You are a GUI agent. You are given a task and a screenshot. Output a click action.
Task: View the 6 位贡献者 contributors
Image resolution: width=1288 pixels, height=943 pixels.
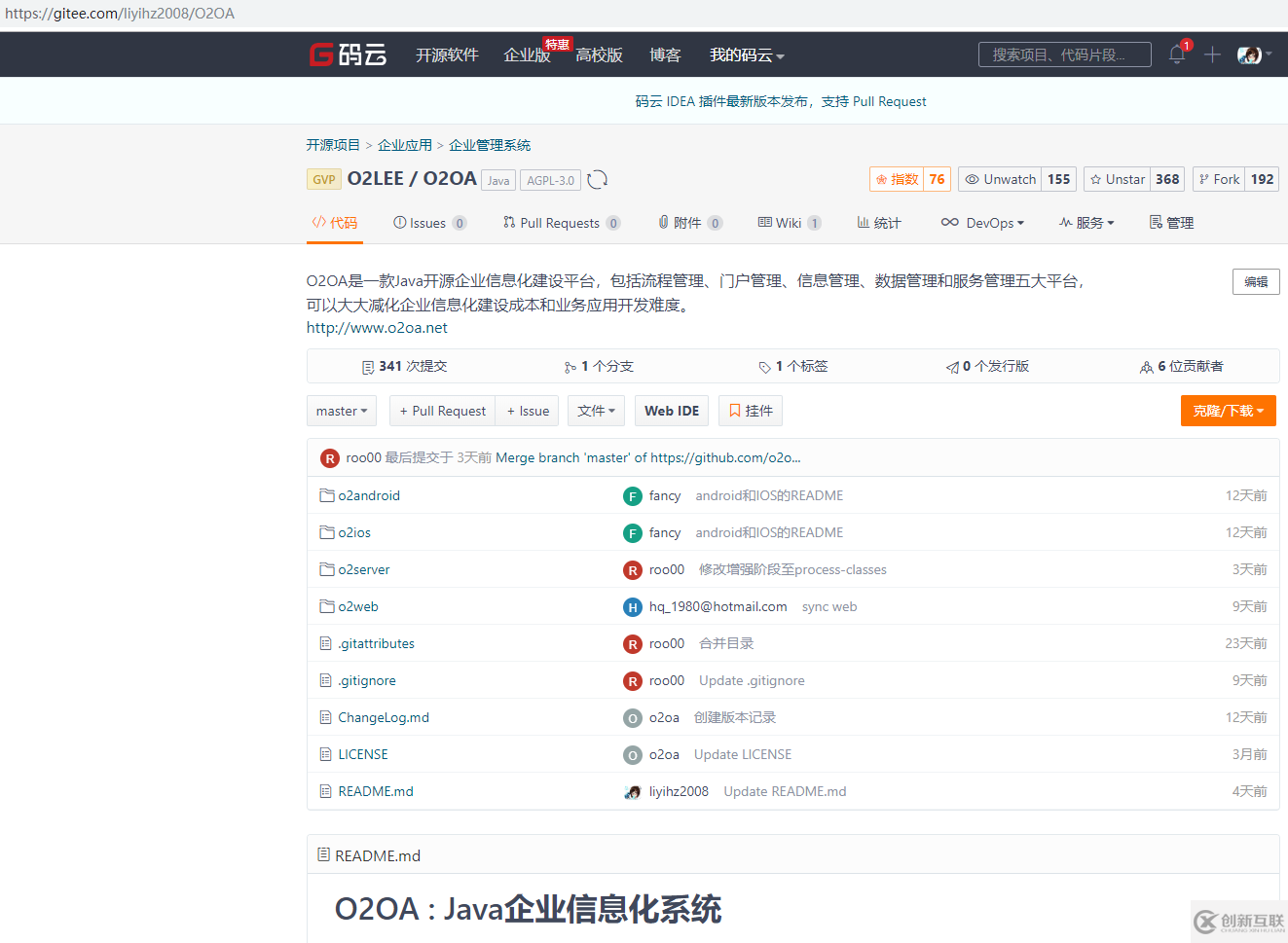pos(1182,367)
